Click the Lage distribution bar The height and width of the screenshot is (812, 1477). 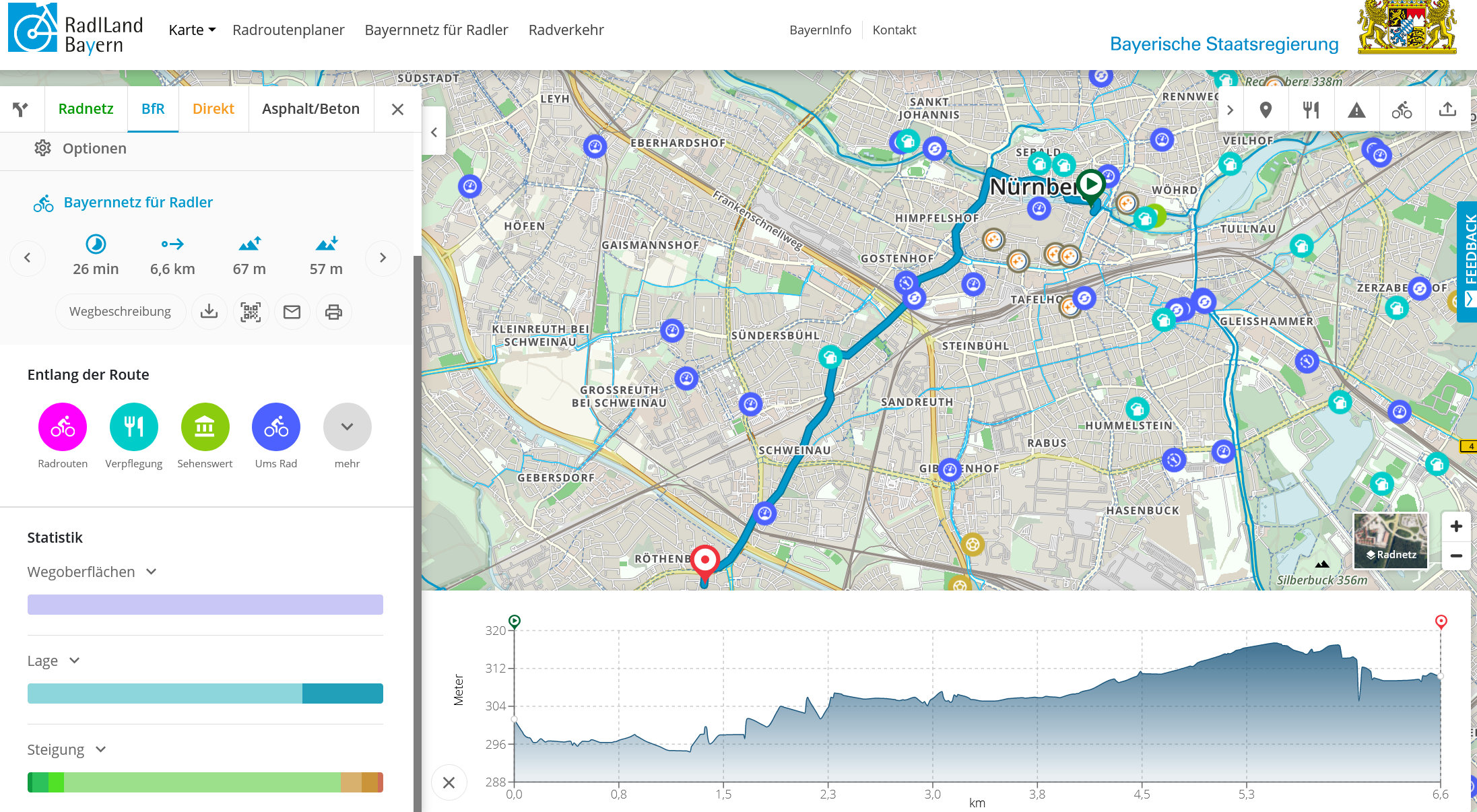(x=205, y=693)
